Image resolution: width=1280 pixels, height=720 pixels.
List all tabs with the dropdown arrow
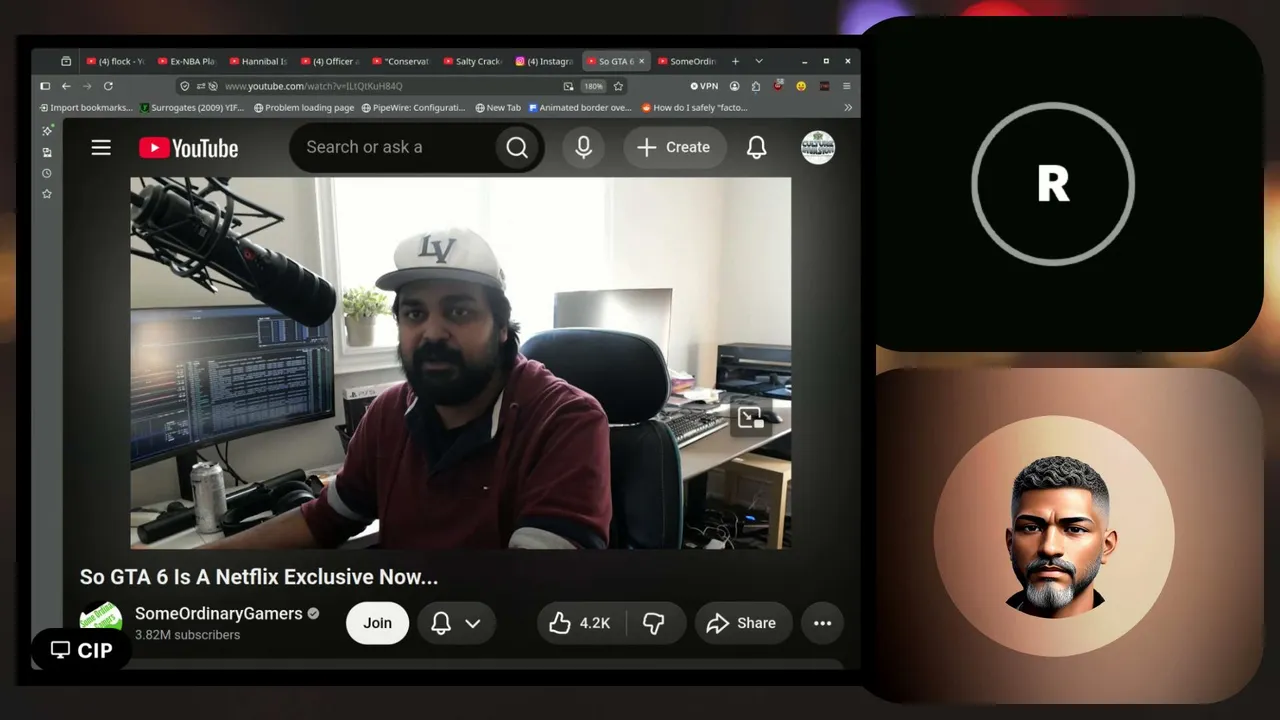tap(759, 61)
